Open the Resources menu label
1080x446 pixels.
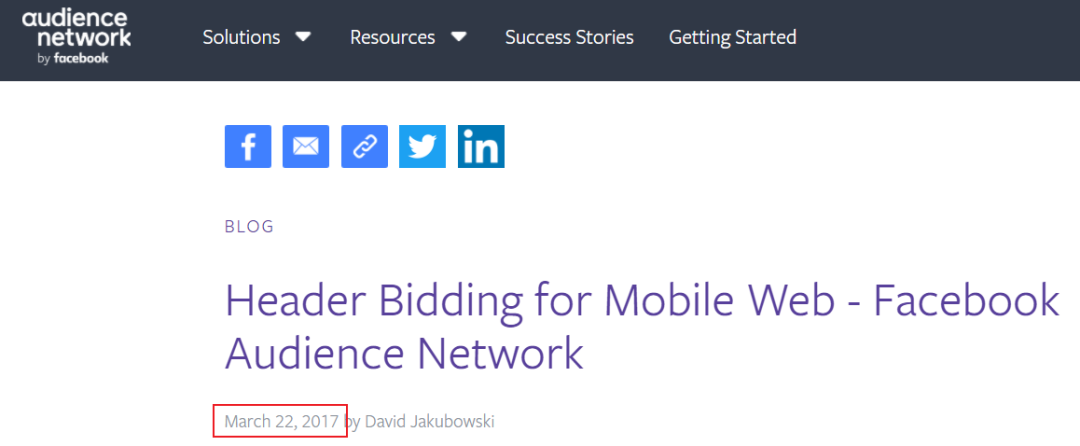click(x=392, y=37)
